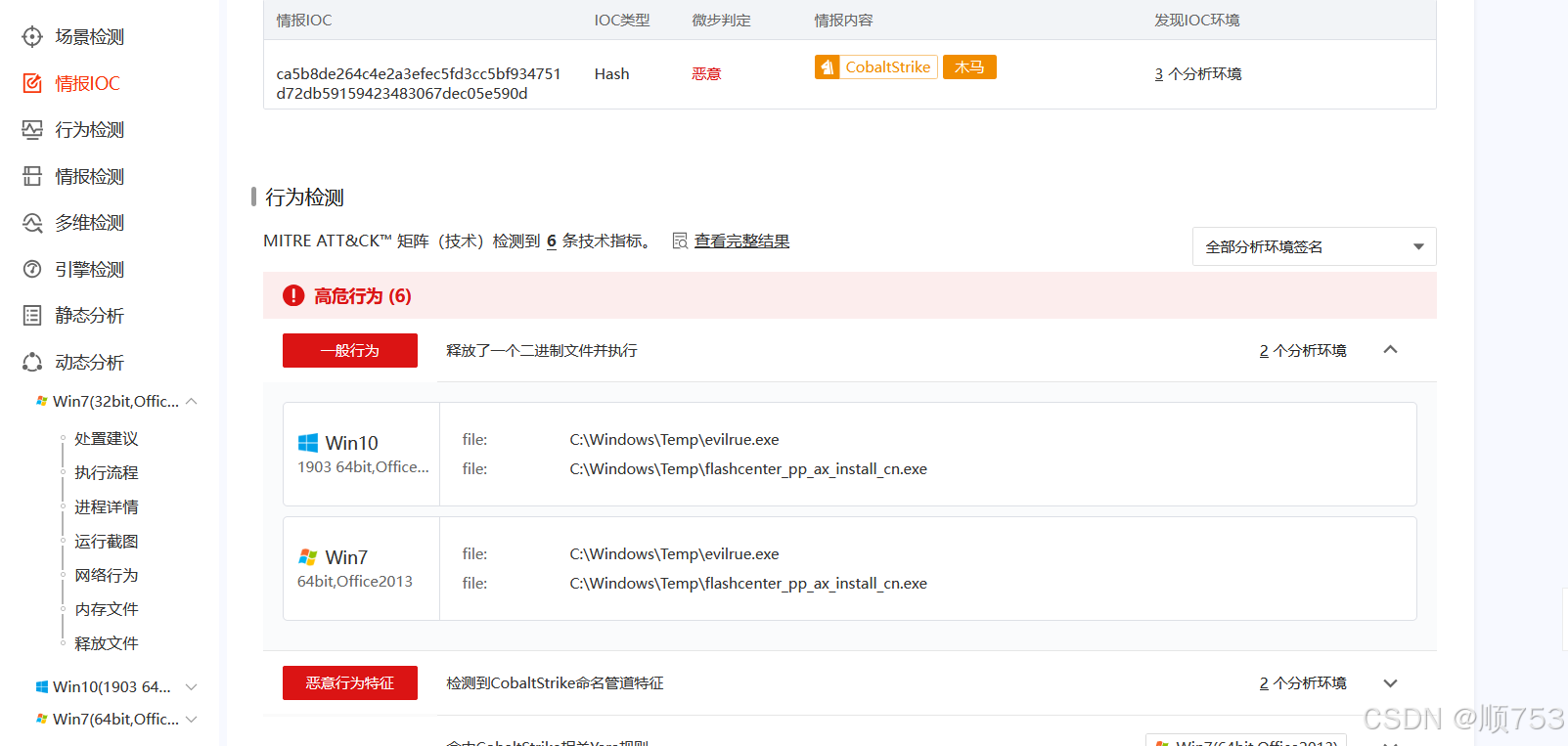Click the Windows logo beside Win7(32bit,Offic...
The height and width of the screenshot is (746, 1568).
42,401
